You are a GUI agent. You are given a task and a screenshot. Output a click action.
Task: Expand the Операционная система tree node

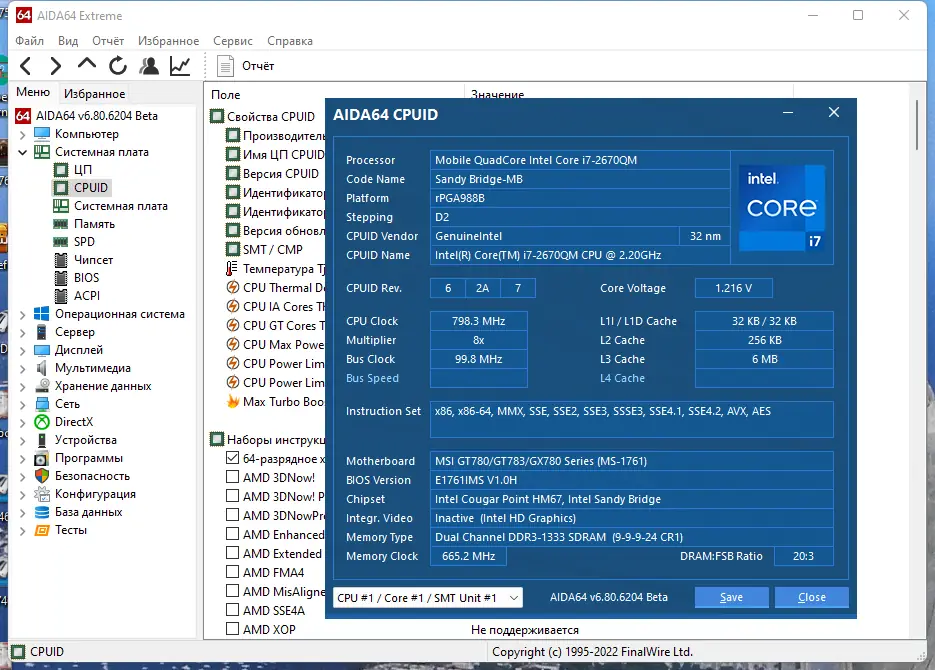(24, 314)
